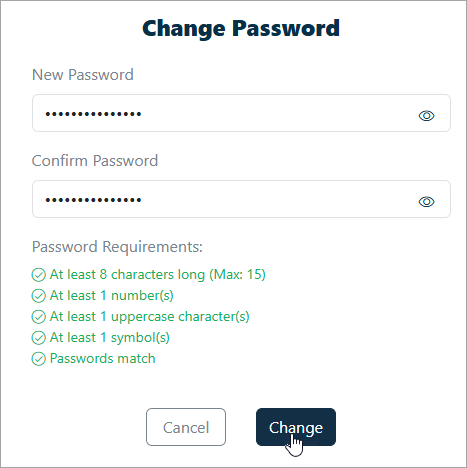Click checkmark icon beside symbol(s) requirement
Viewport: 467px width, 468px height.
point(39,338)
